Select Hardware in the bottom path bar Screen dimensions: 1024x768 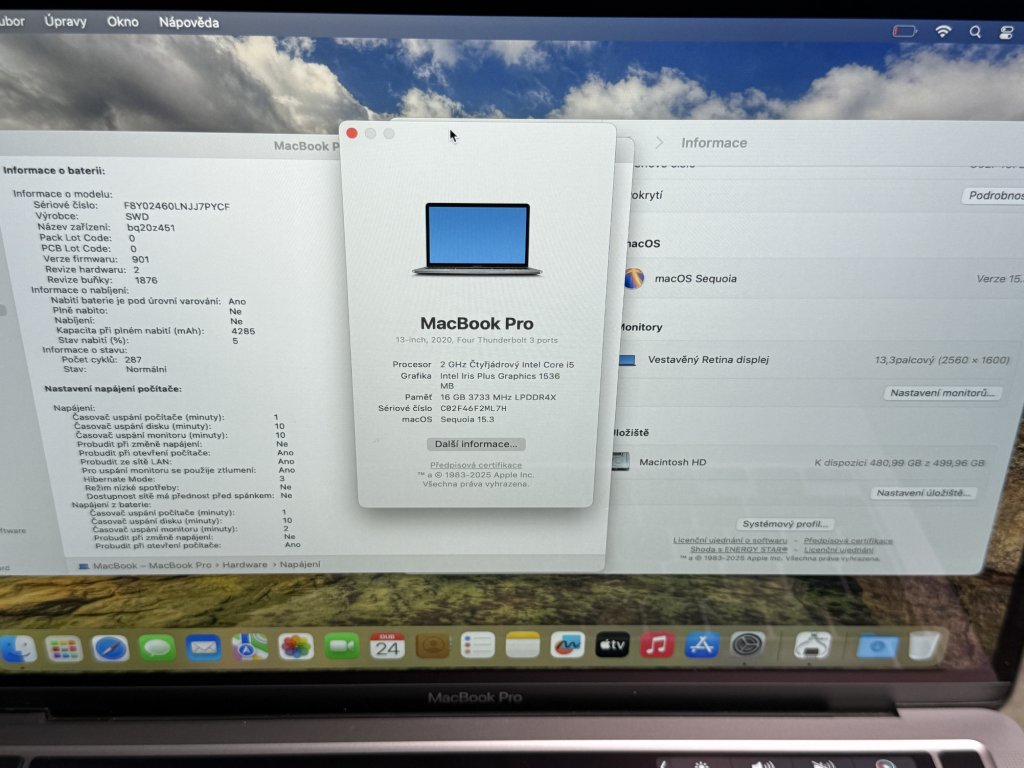pos(245,564)
